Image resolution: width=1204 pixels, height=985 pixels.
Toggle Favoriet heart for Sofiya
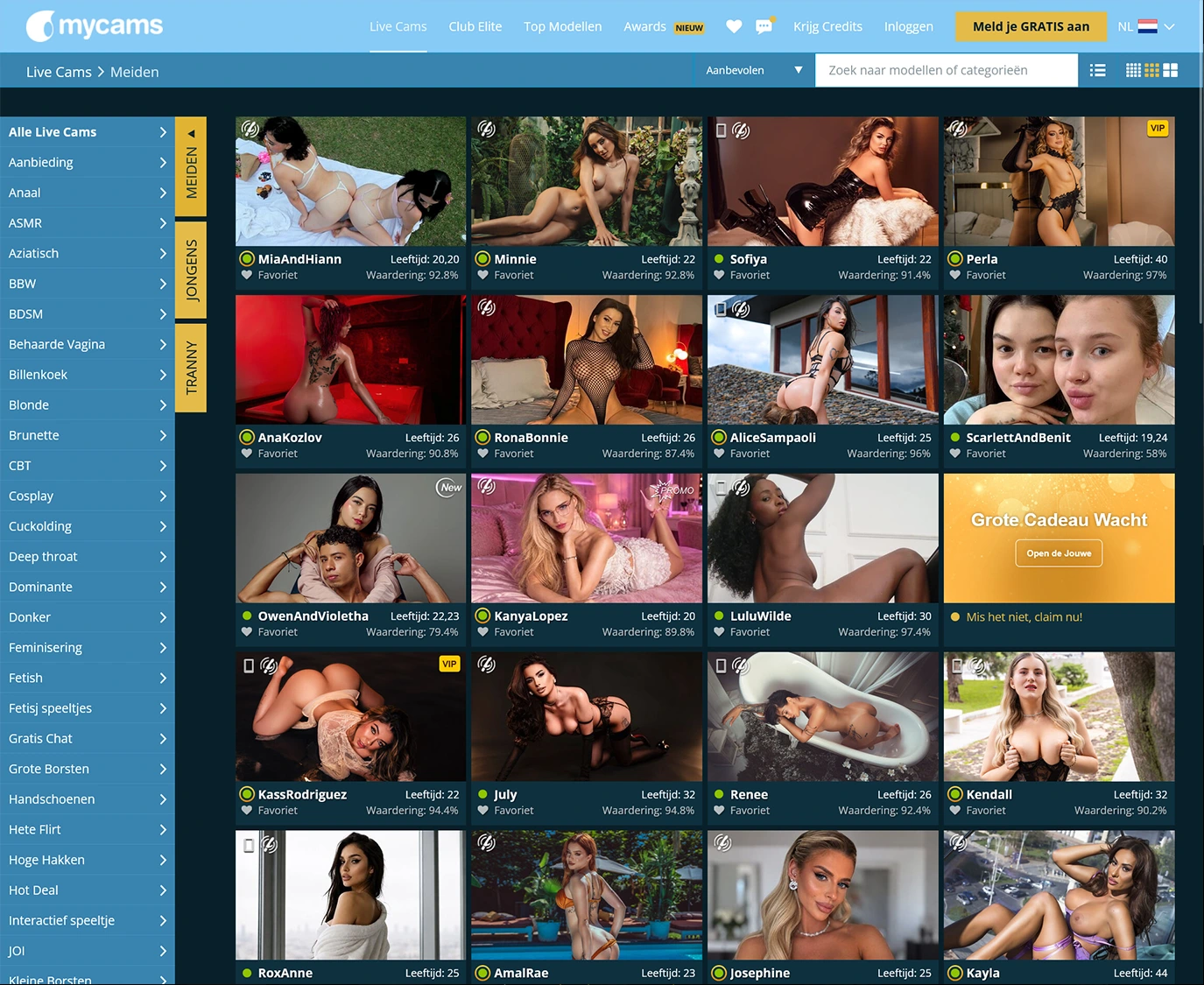pyautogui.click(x=719, y=275)
